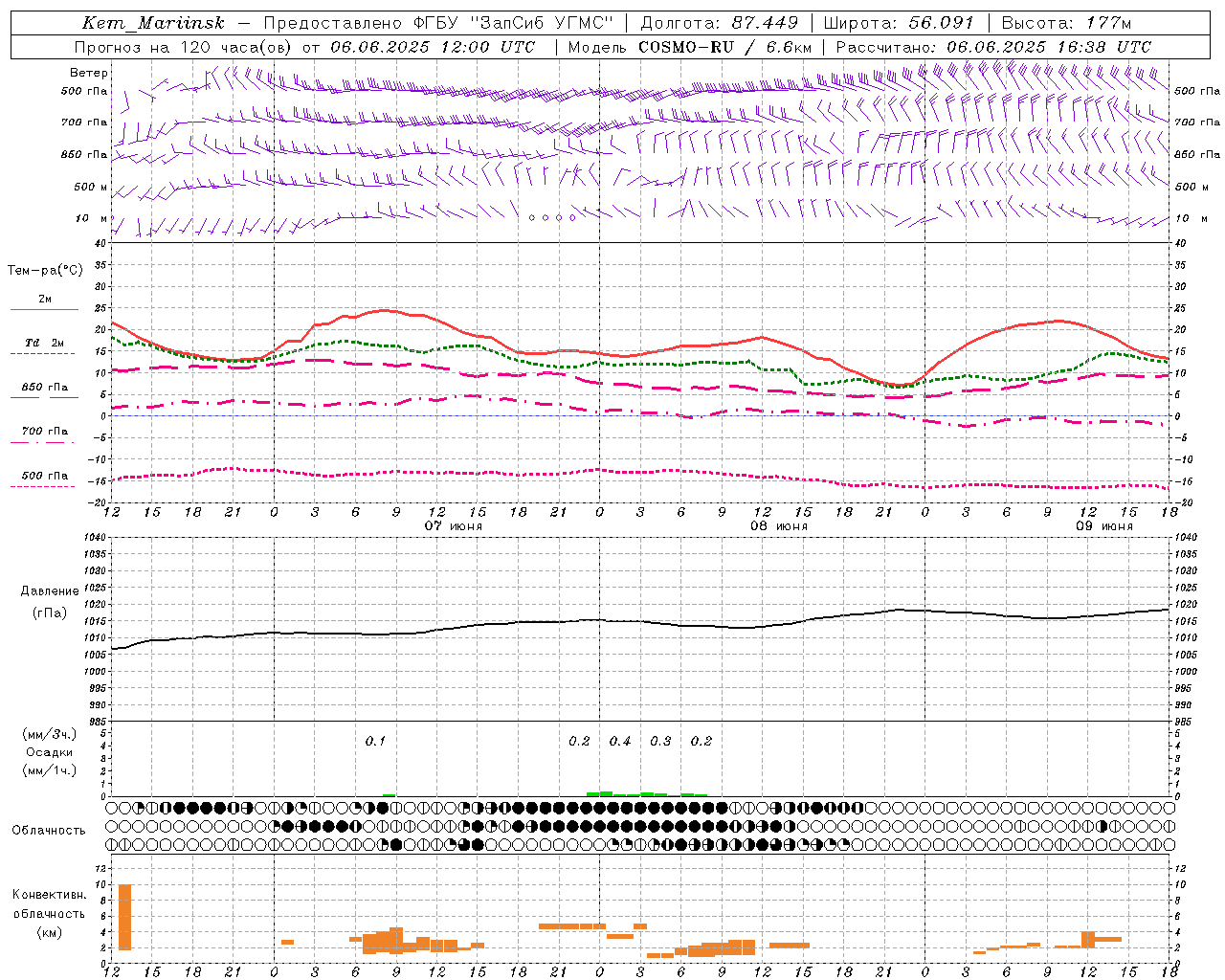The height and width of the screenshot is (980, 1225).
Task: Click the (мм/1ч.) precipitation unit label
Action: point(50,770)
